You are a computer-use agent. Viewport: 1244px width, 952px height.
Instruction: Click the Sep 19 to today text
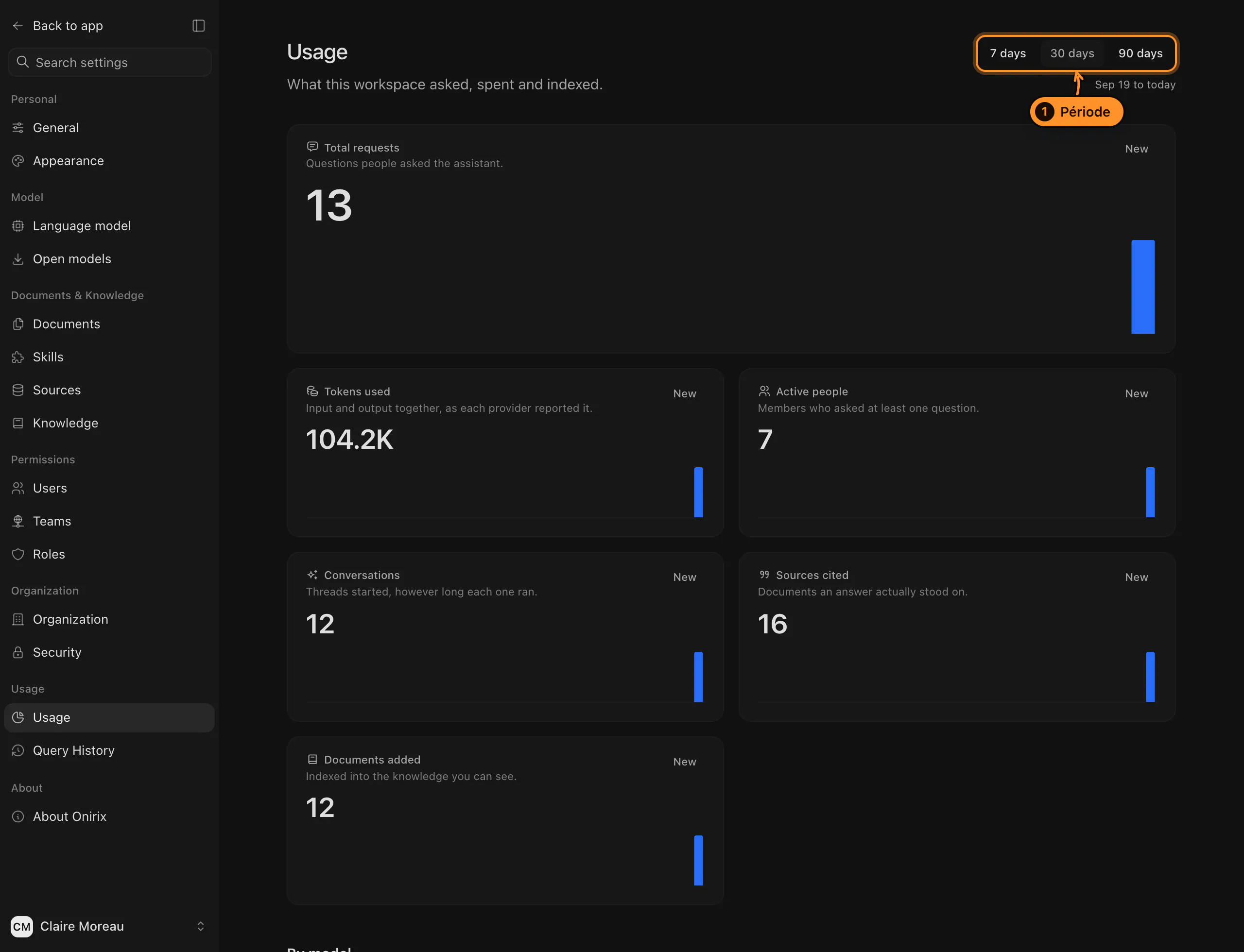[x=1135, y=85]
